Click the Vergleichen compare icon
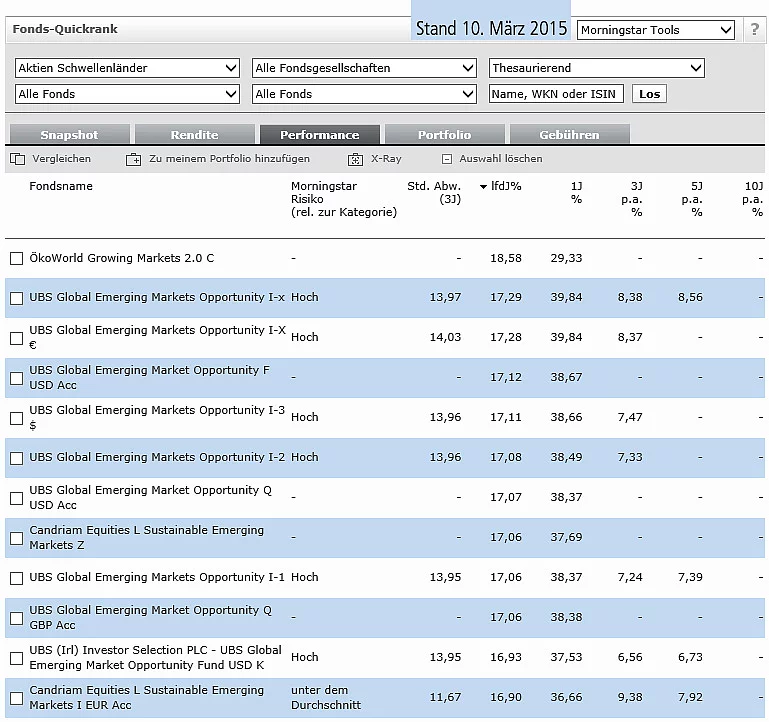Image resolution: width=769 pixels, height=722 pixels. 17,159
